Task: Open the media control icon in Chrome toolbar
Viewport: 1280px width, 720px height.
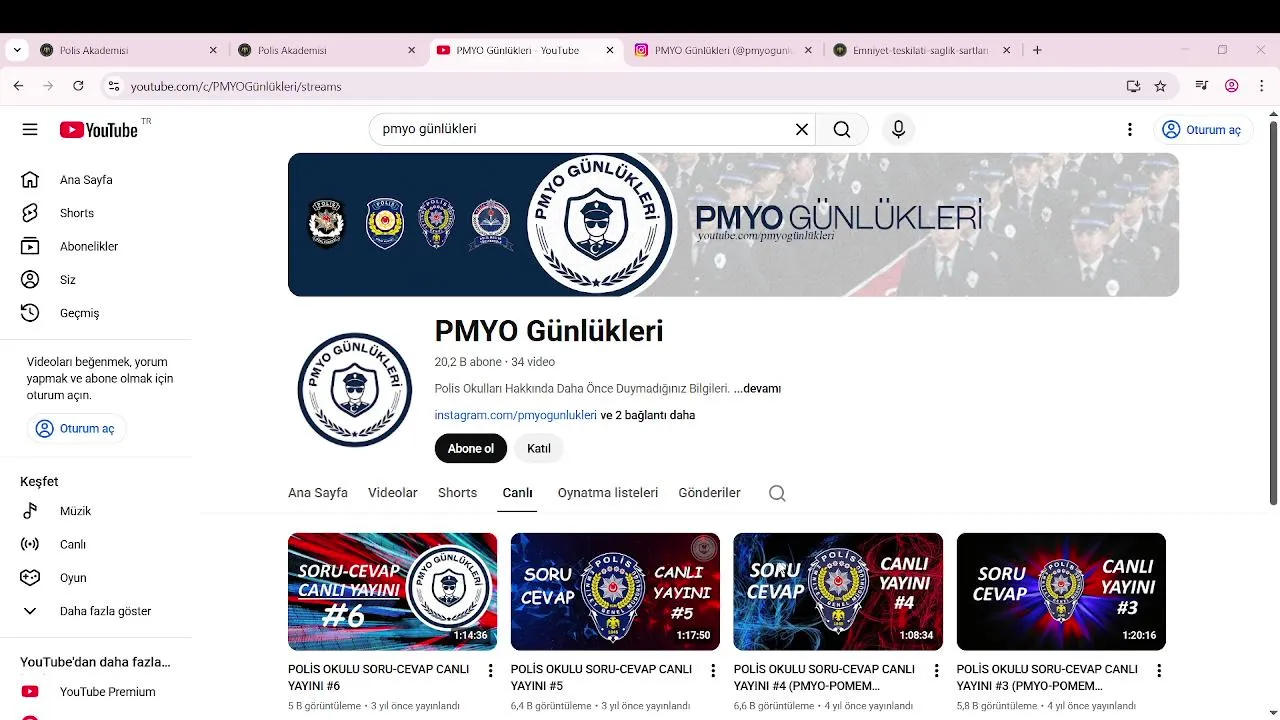Action: [1202, 86]
